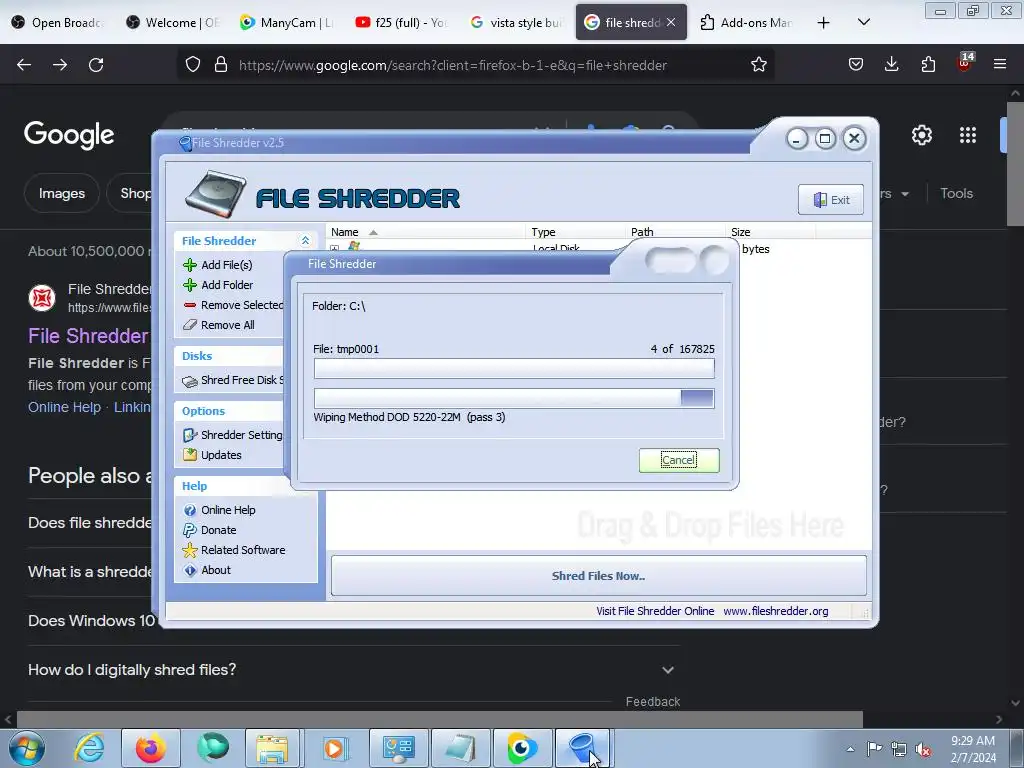The width and height of the screenshot is (1024, 768).
Task: Show hidden system tray icons
Action: click(850, 749)
